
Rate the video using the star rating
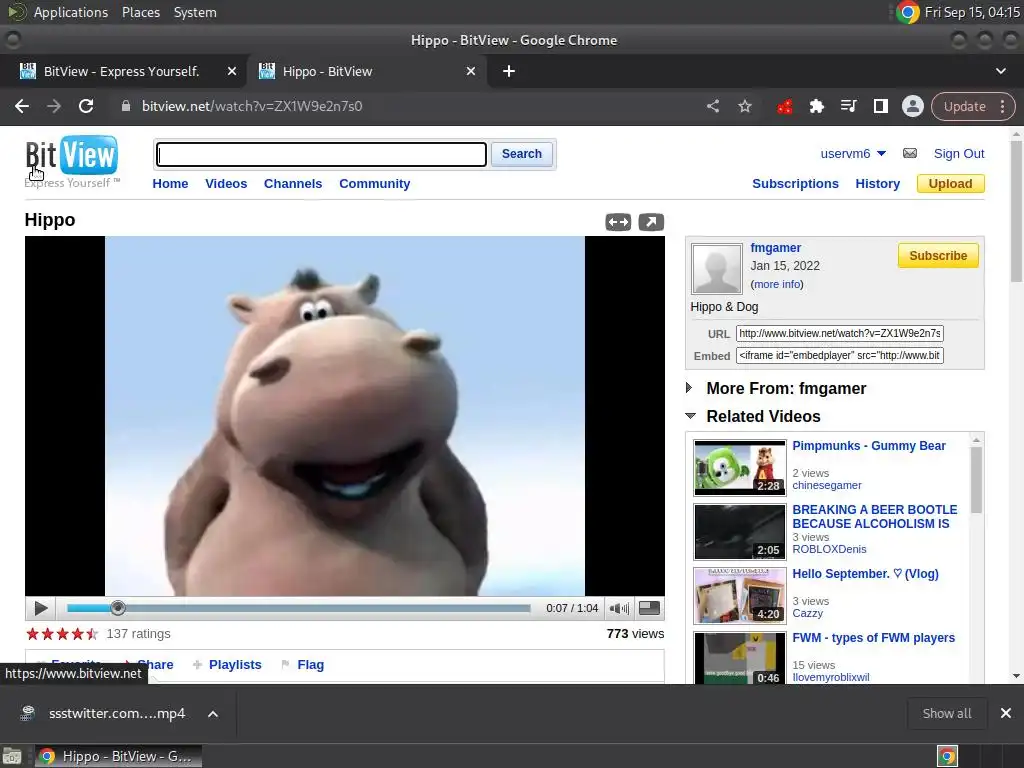pyautogui.click(x=62, y=633)
